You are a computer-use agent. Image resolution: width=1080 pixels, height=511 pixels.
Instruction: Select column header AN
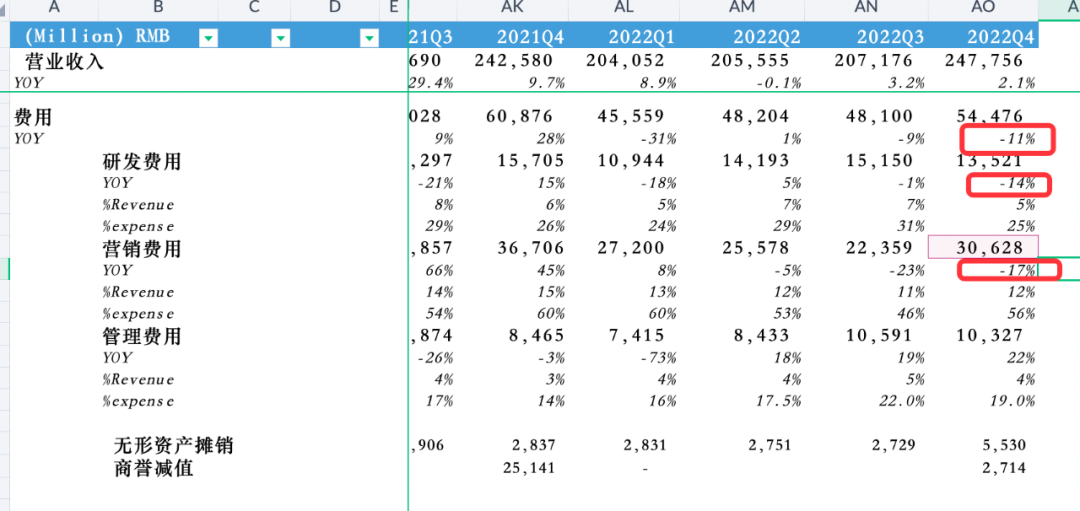pyautogui.click(x=866, y=8)
